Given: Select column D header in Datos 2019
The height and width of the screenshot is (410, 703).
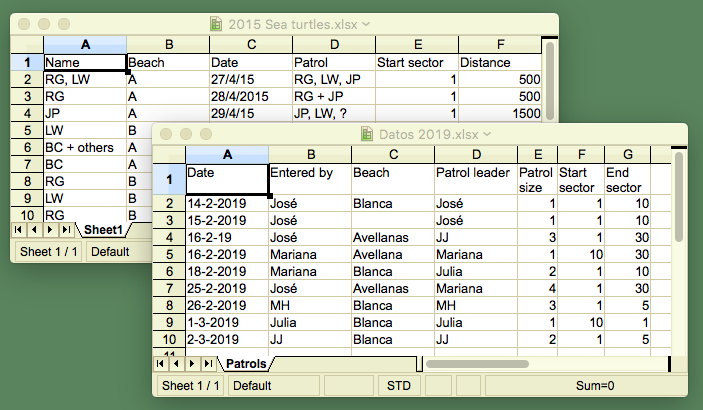Looking at the screenshot, I should click(x=474, y=153).
